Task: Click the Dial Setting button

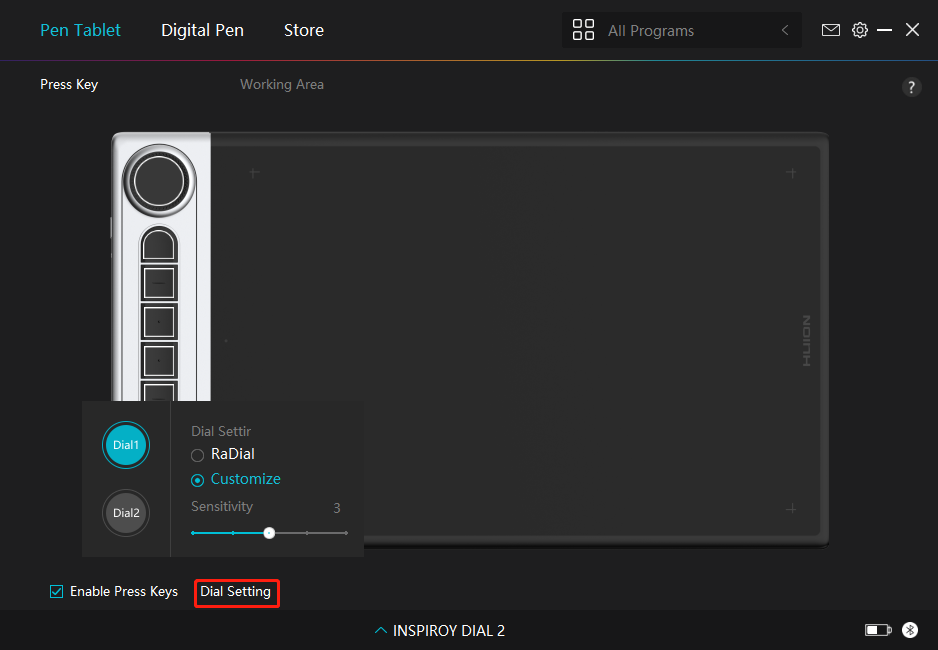Action: point(236,592)
